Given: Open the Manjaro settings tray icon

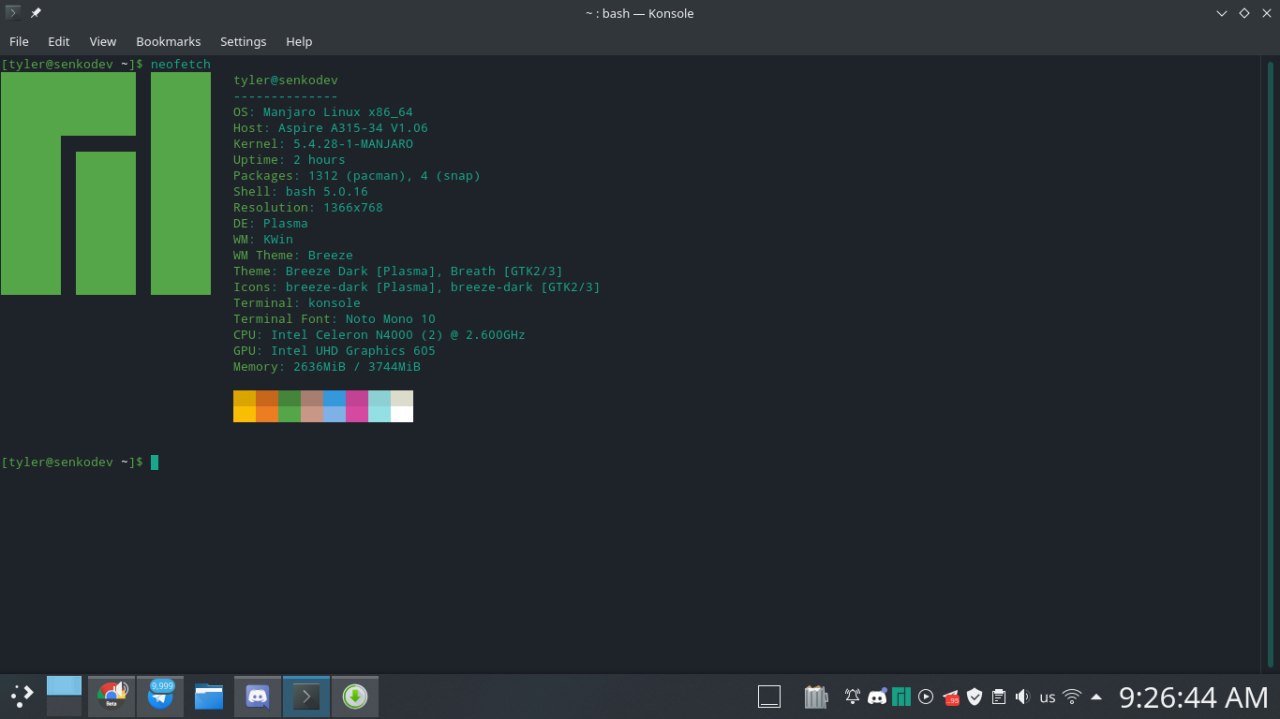Looking at the screenshot, I should coord(901,696).
